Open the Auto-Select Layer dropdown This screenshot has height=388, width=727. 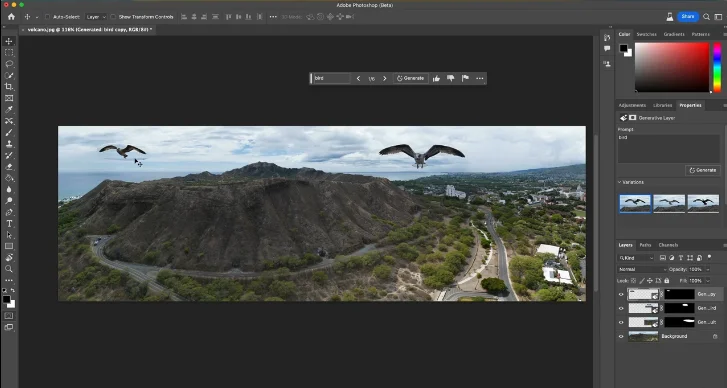click(95, 17)
